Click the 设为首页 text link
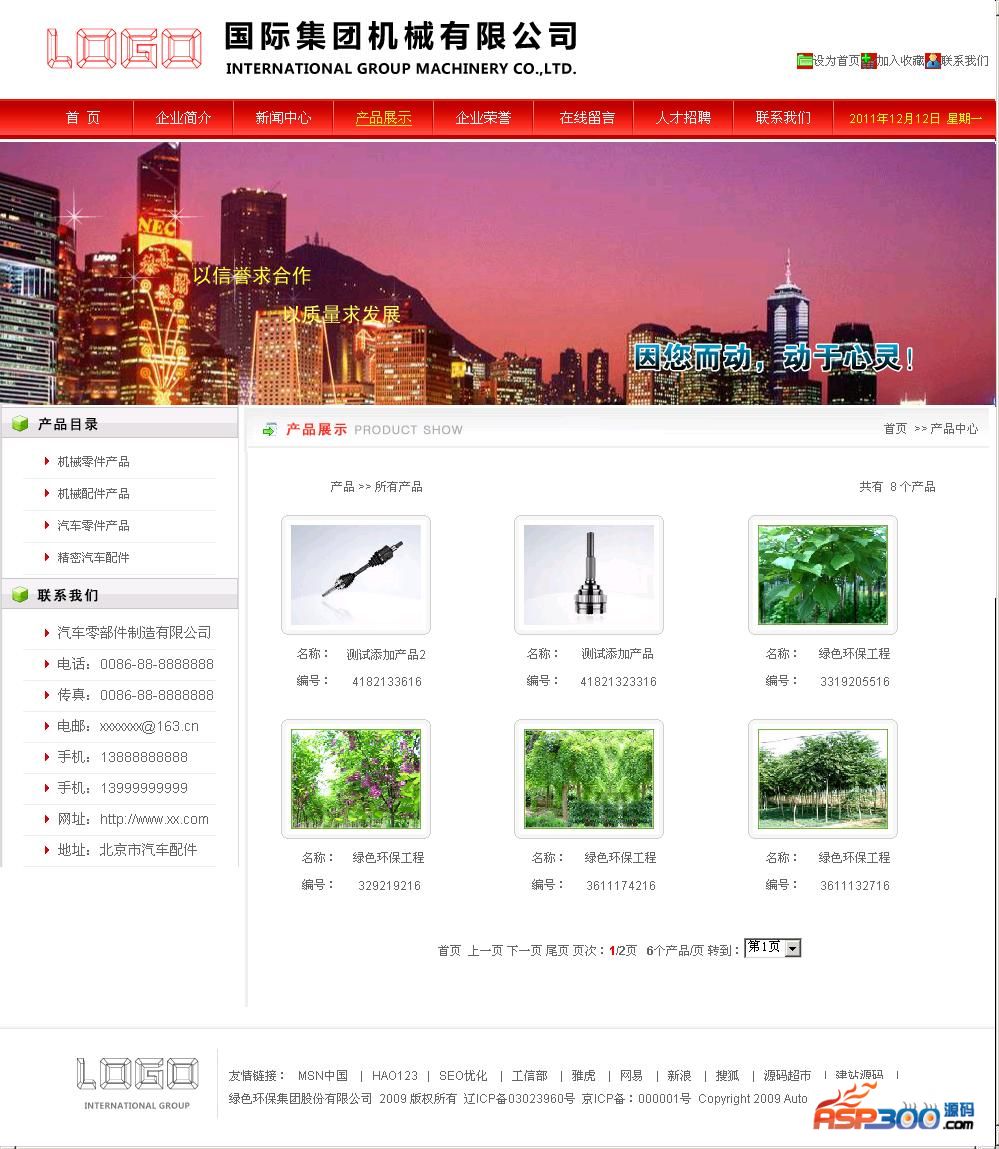Screen dimensions: 999x1149 [x=836, y=61]
